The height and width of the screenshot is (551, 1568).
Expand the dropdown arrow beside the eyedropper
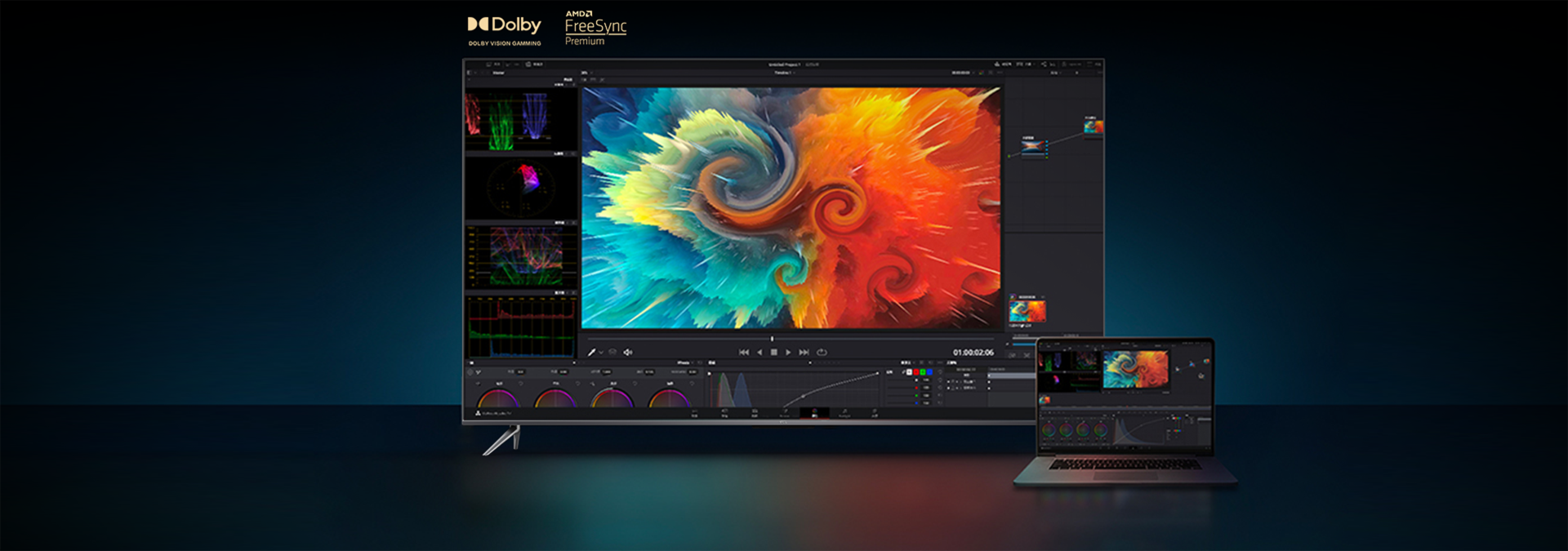pyautogui.click(x=601, y=353)
